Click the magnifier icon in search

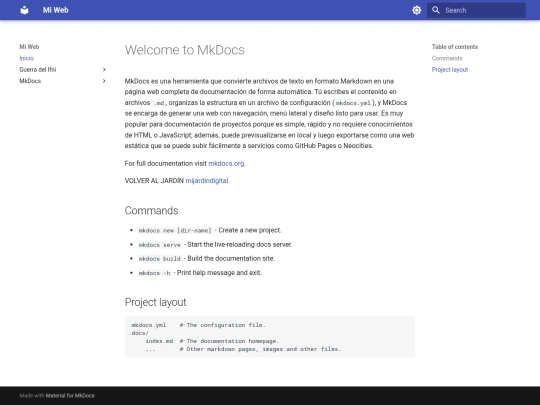[x=436, y=10]
